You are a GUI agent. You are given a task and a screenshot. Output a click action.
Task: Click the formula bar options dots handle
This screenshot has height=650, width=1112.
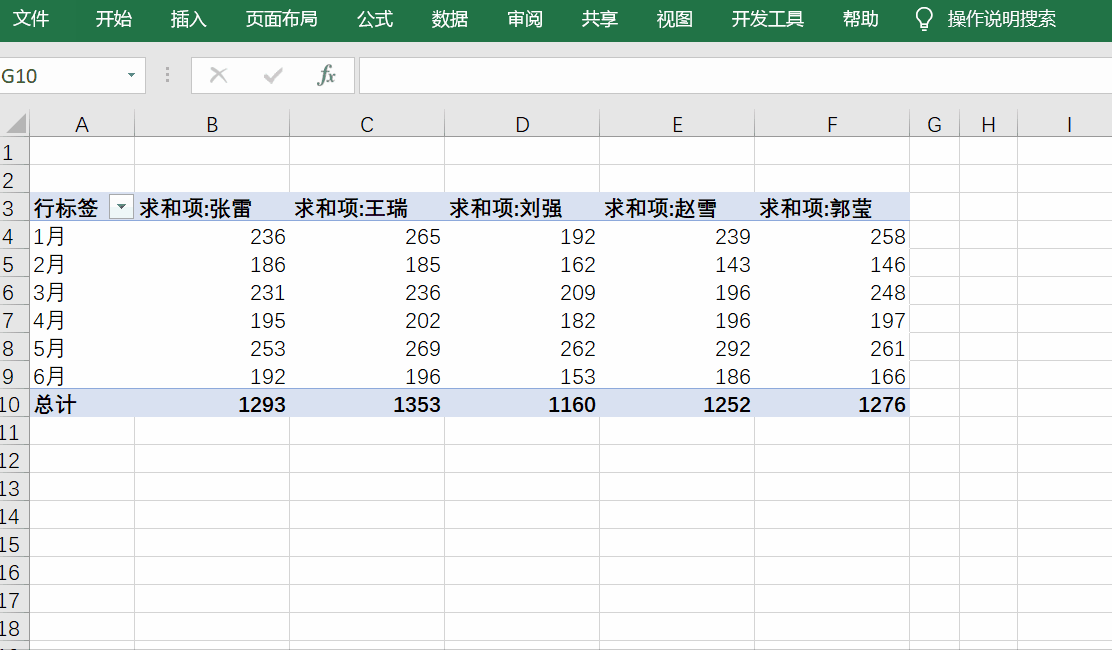(167, 76)
